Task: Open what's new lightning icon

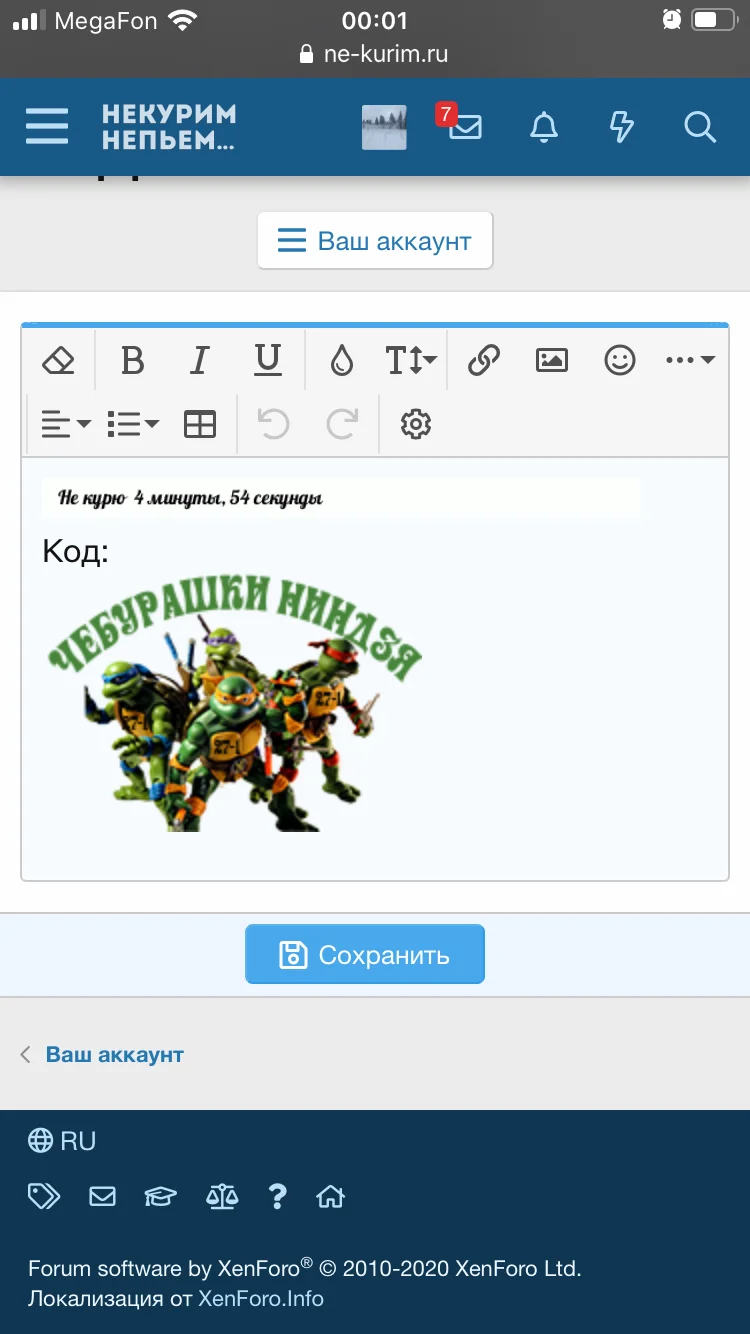Action: pyautogui.click(x=622, y=127)
